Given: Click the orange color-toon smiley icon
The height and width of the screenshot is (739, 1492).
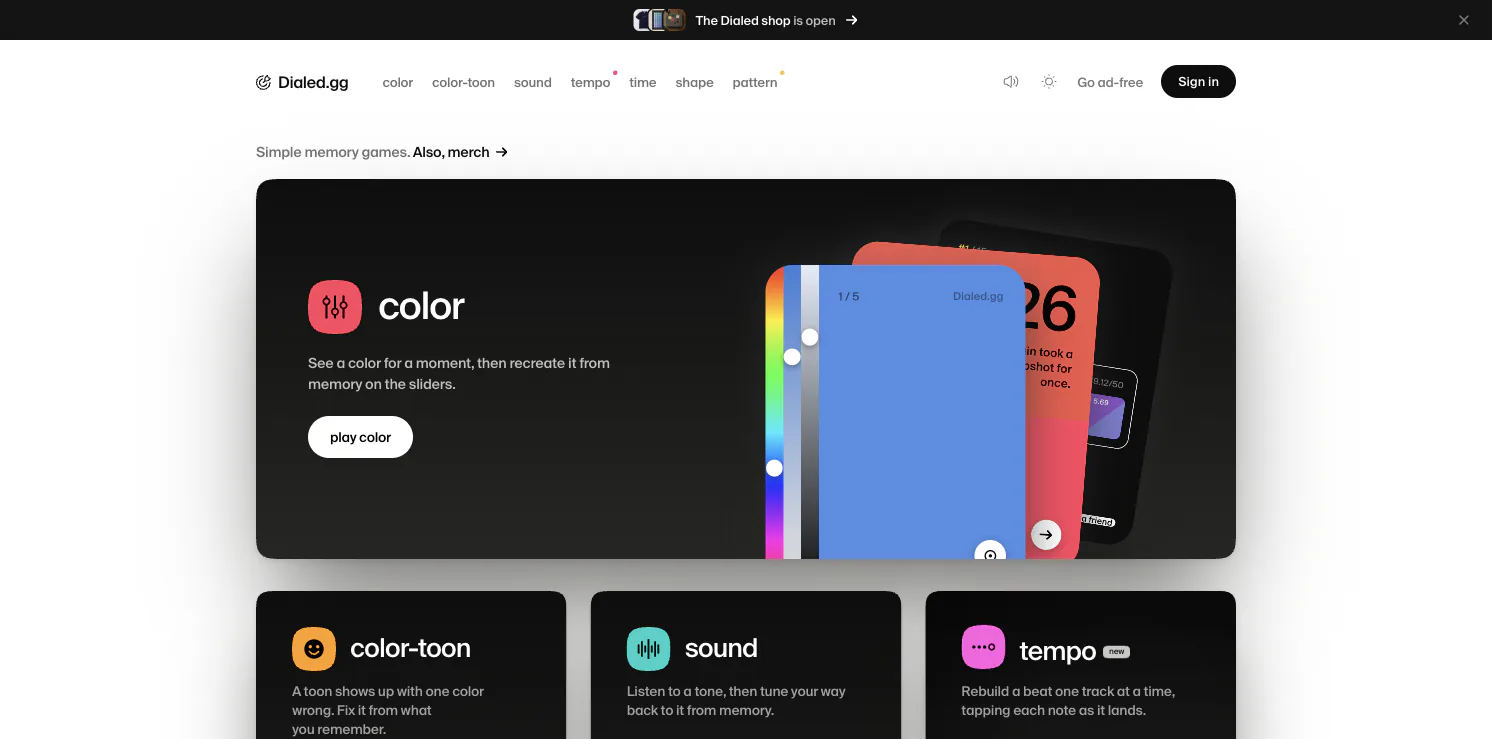Looking at the screenshot, I should [314, 648].
